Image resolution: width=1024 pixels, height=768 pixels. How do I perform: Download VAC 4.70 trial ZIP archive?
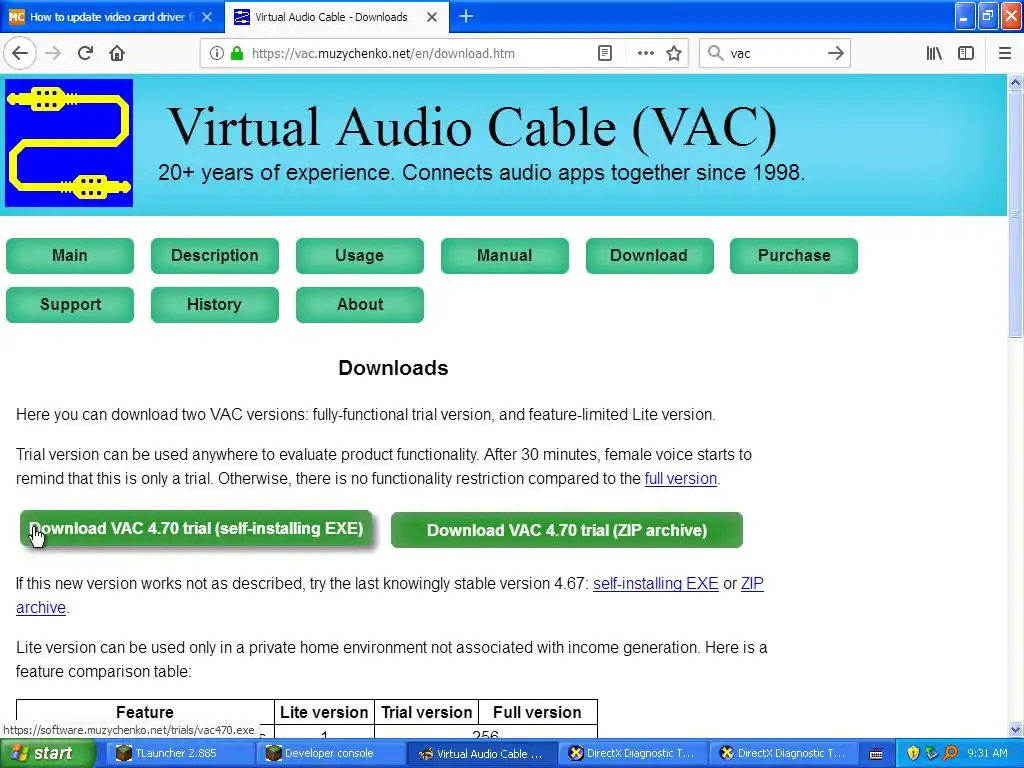pyautogui.click(x=567, y=530)
